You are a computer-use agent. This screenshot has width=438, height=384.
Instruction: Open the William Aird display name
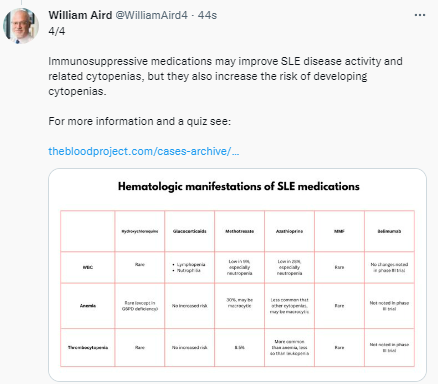click(x=80, y=15)
